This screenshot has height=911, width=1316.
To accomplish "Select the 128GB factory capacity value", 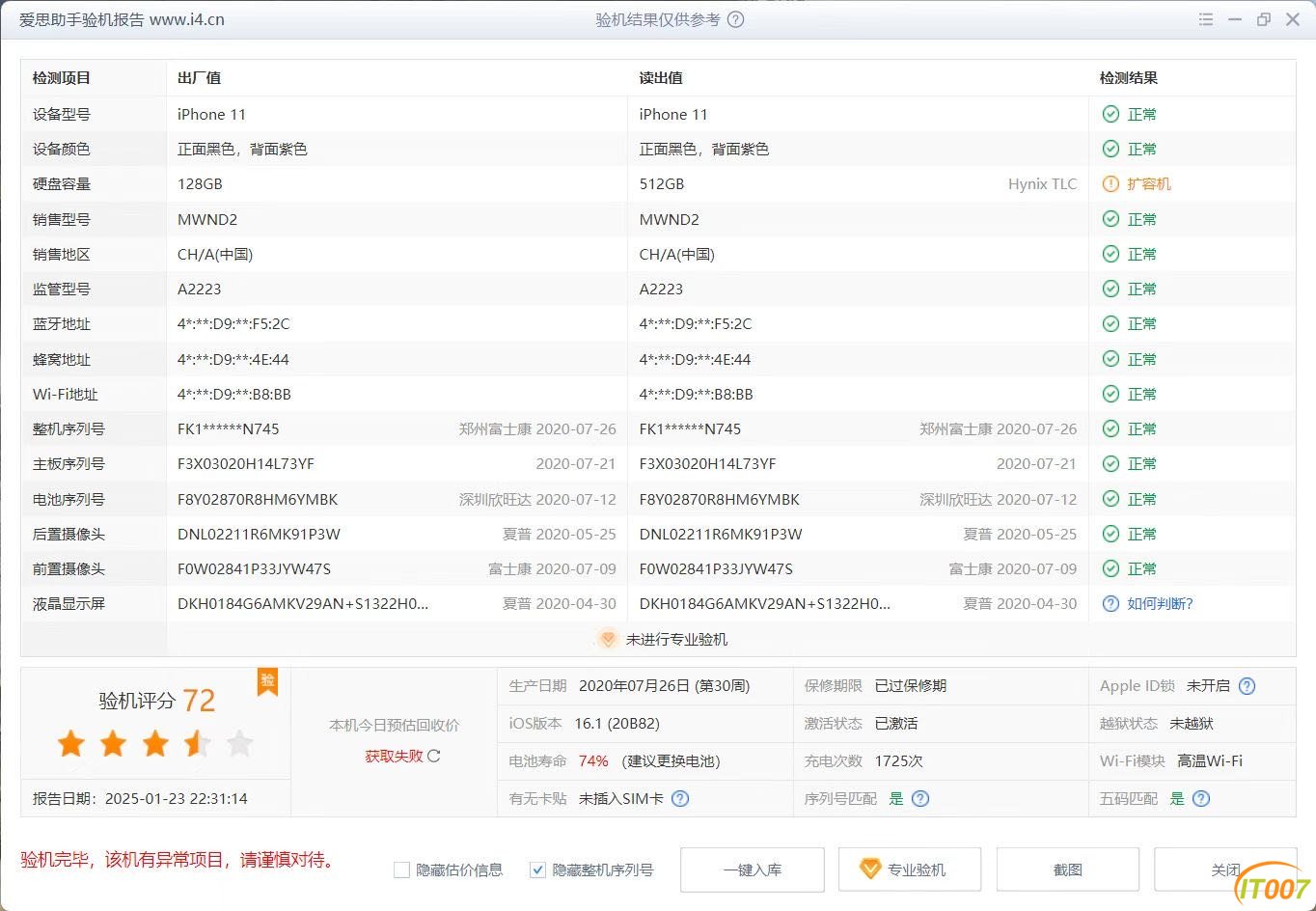I will click(200, 183).
